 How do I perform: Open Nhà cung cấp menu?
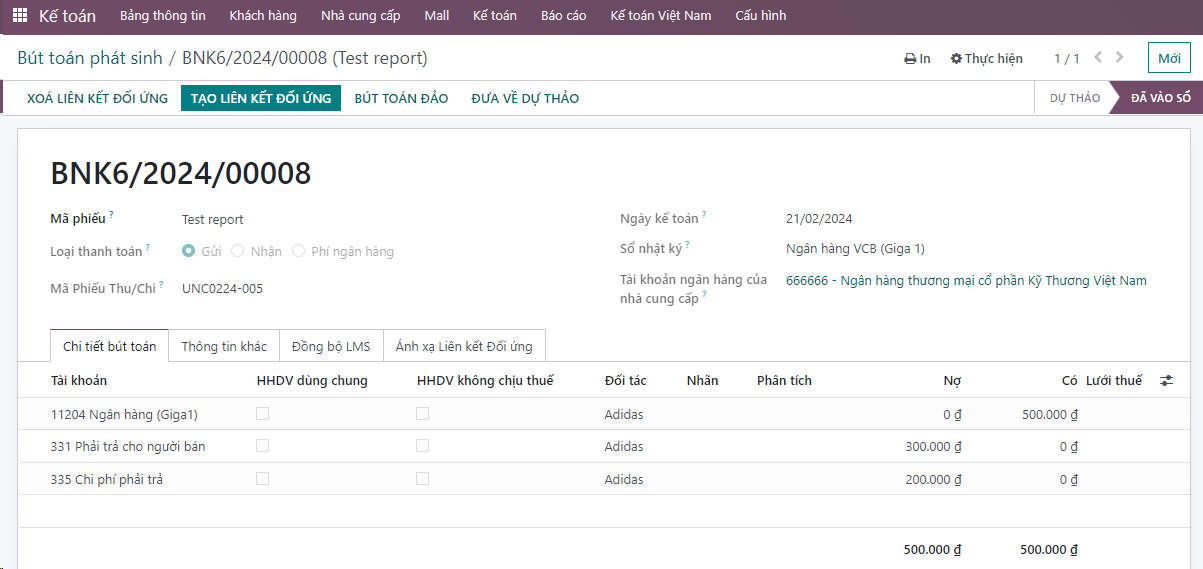tap(360, 16)
